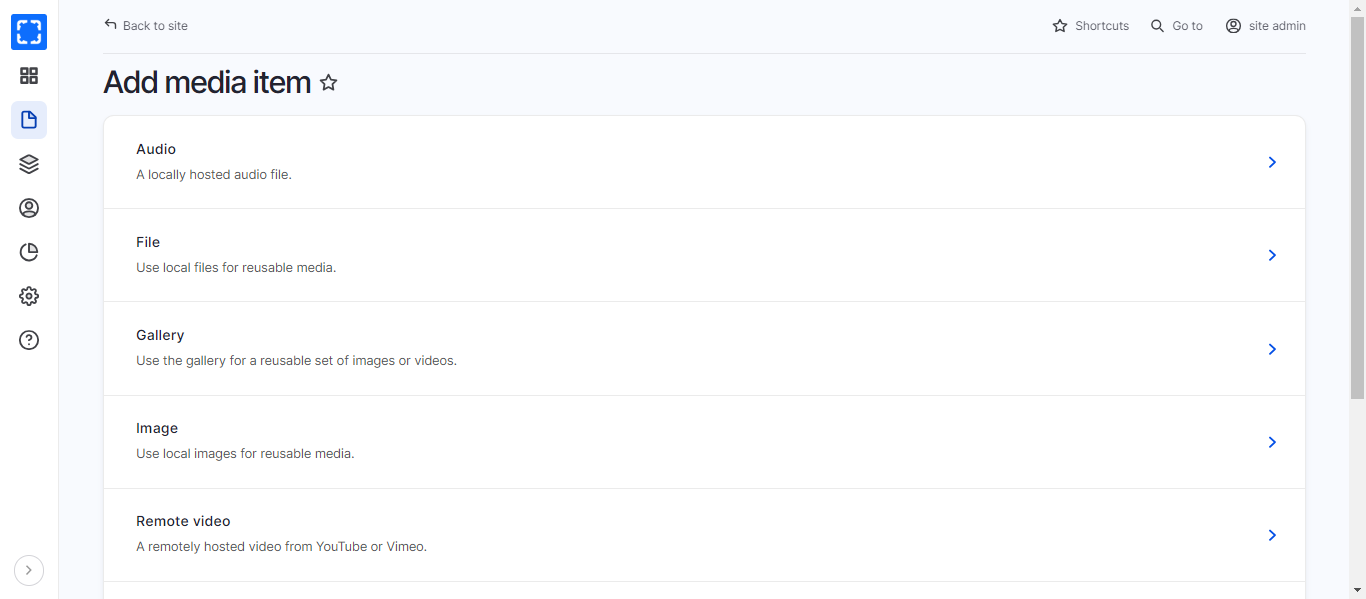1366x599 pixels.
Task: Add this page to shortcuts via star
Action: coord(328,83)
